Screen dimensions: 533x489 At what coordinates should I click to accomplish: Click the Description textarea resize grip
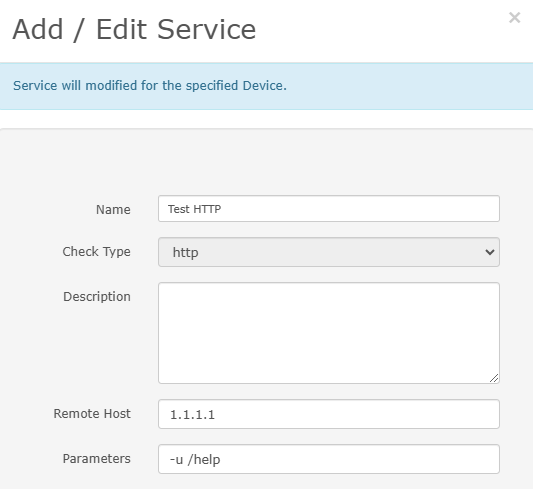(494, 378)
